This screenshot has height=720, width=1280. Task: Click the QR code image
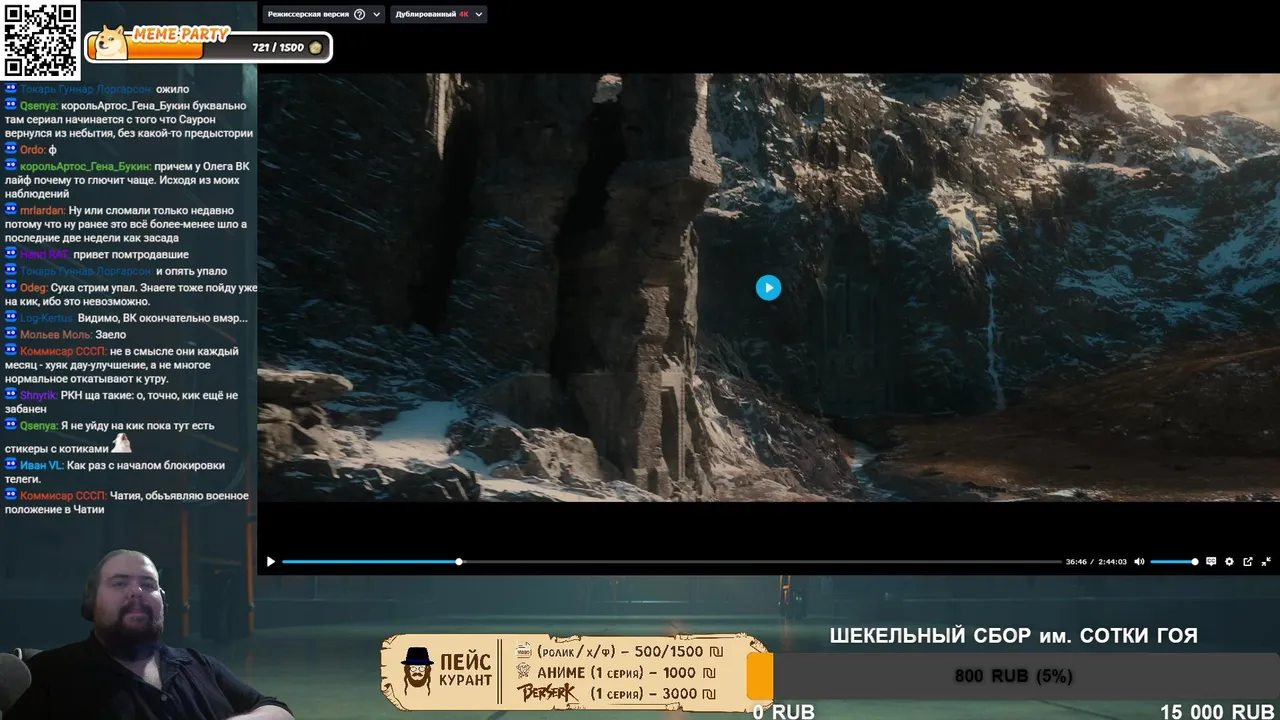pyautogui.click(x=40, y=40)
